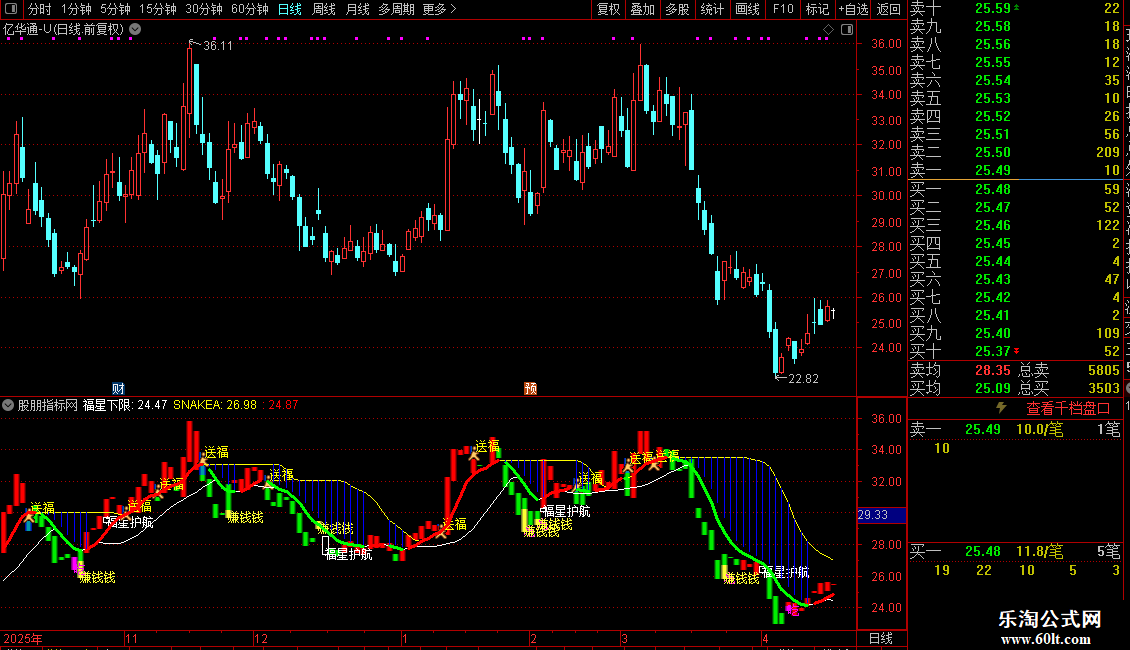This screenshot has height=650, width=1130.
Task: Click the diamond icon at chart top-right
Action: click(828, 30)
